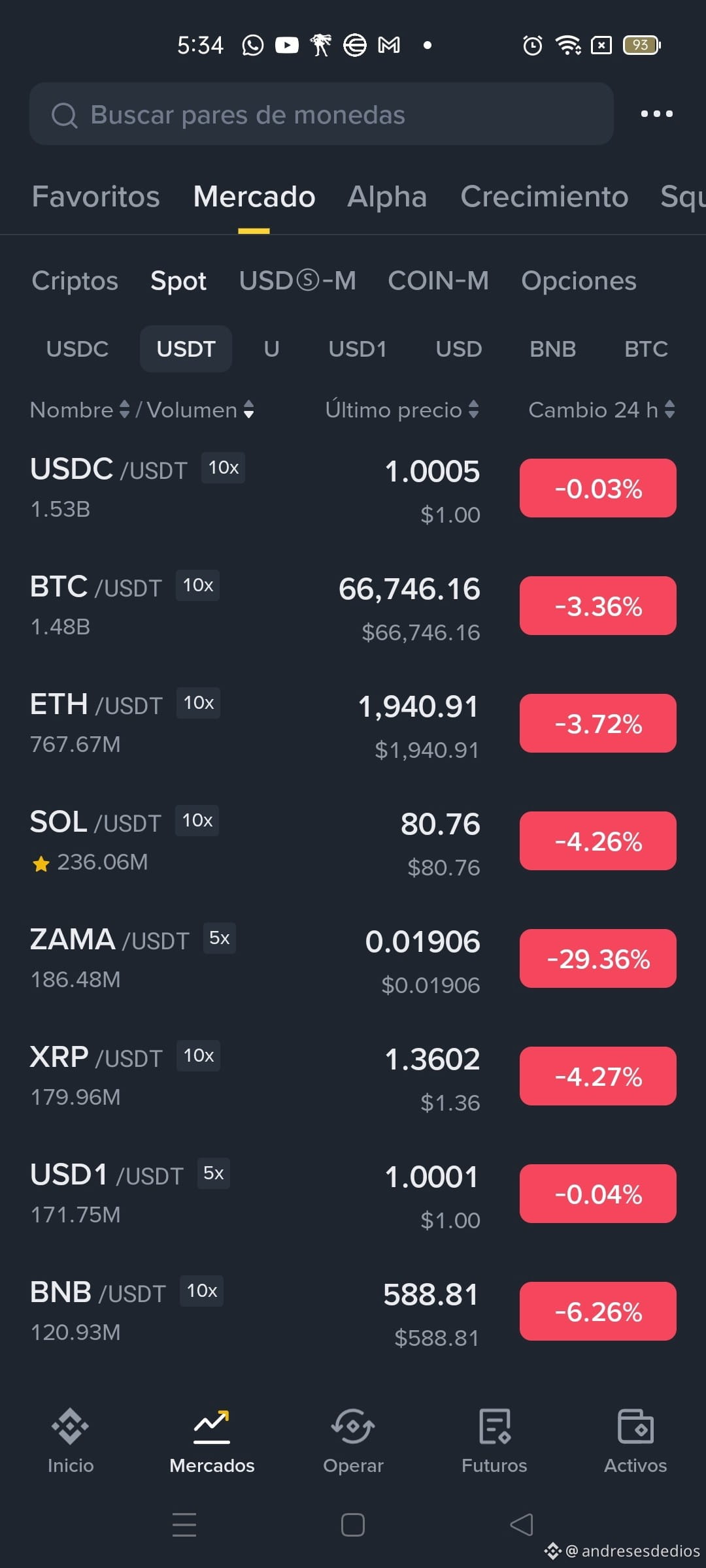Open the three-dot more options menu
The height and width of the screenshot is (1568, 706).
(656, 114)
